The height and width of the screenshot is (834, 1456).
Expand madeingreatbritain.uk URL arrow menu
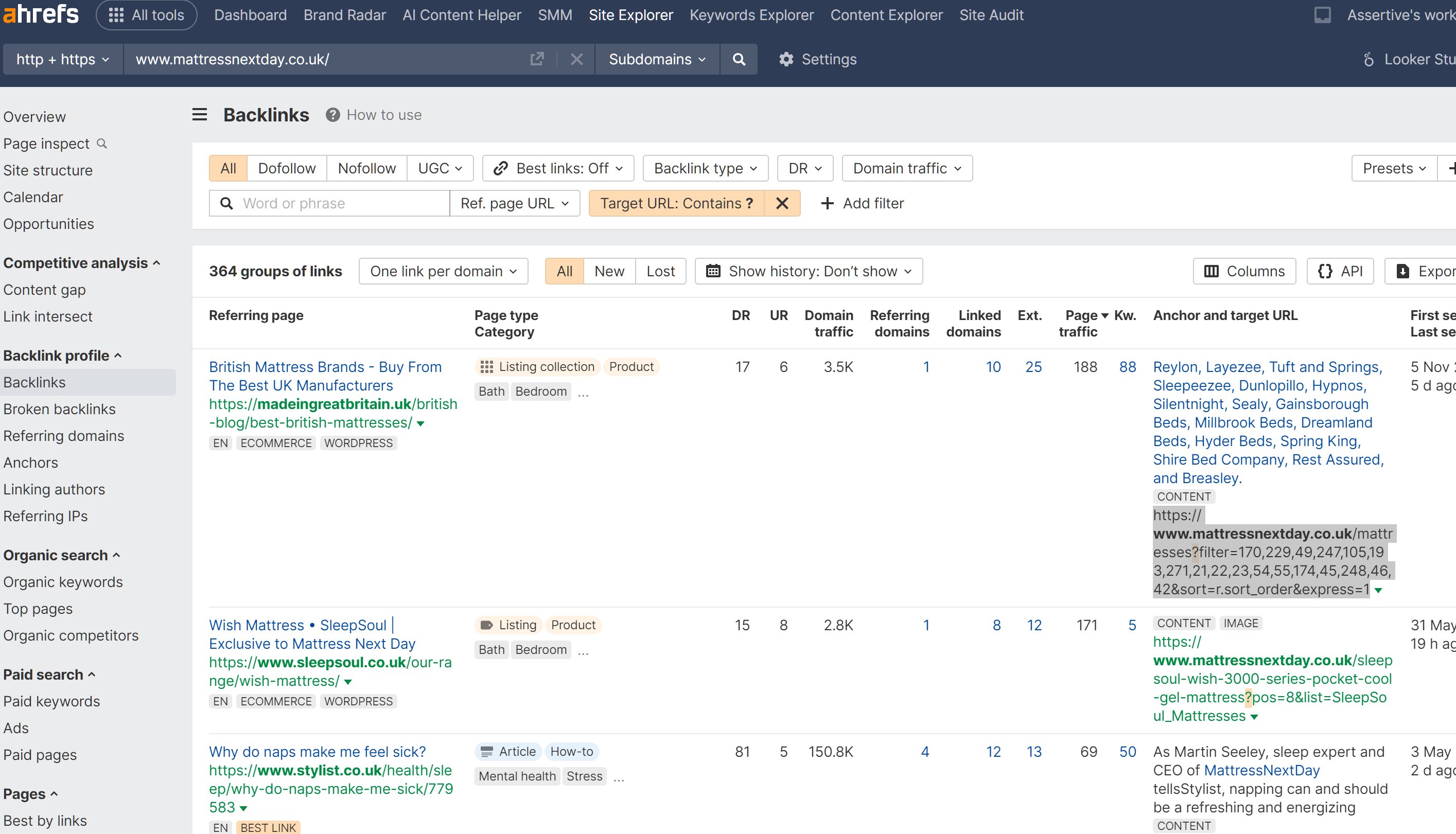420,424
